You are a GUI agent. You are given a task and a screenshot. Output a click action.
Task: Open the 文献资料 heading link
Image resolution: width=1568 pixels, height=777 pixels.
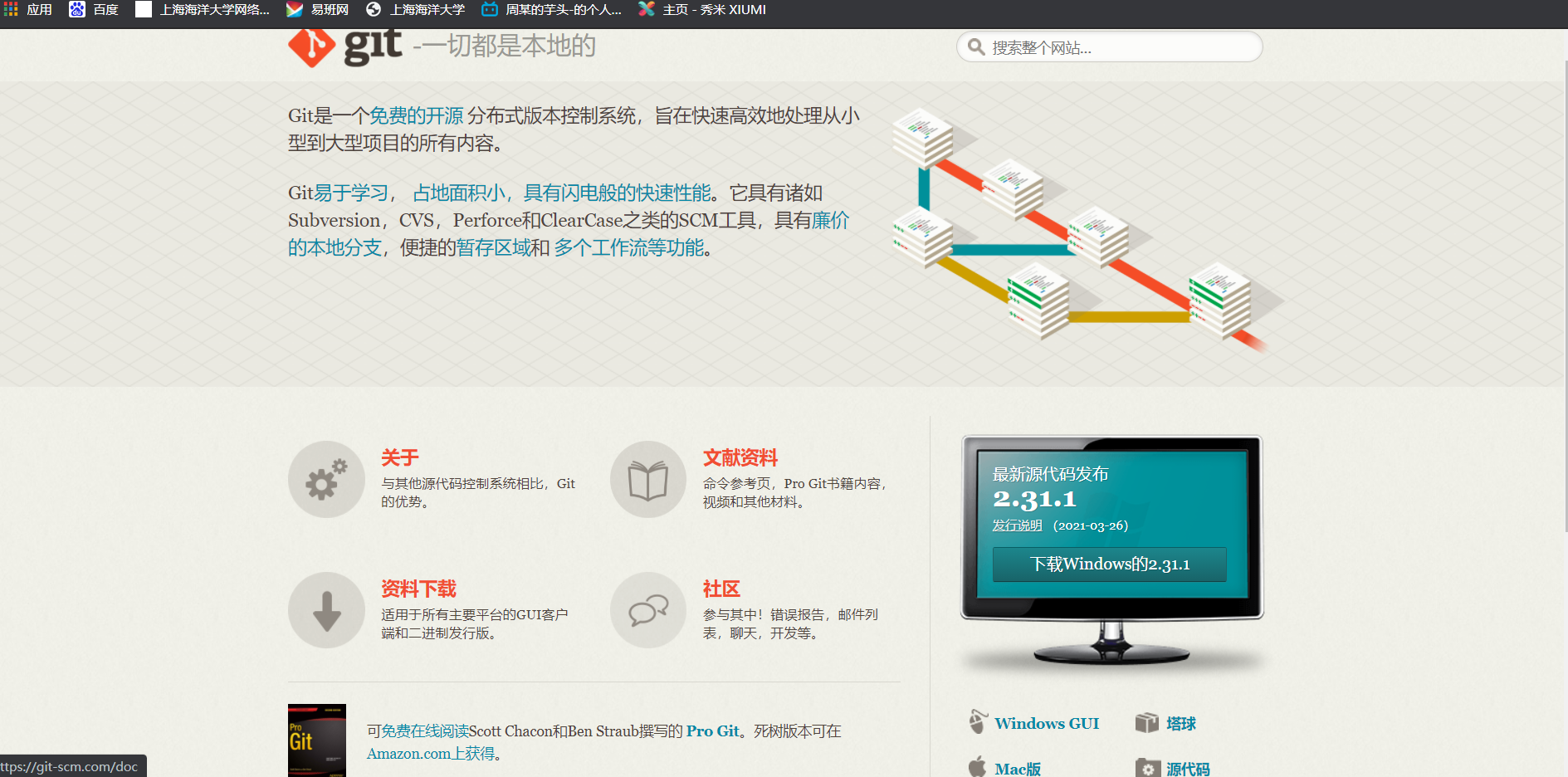click(x=740, y=457)
